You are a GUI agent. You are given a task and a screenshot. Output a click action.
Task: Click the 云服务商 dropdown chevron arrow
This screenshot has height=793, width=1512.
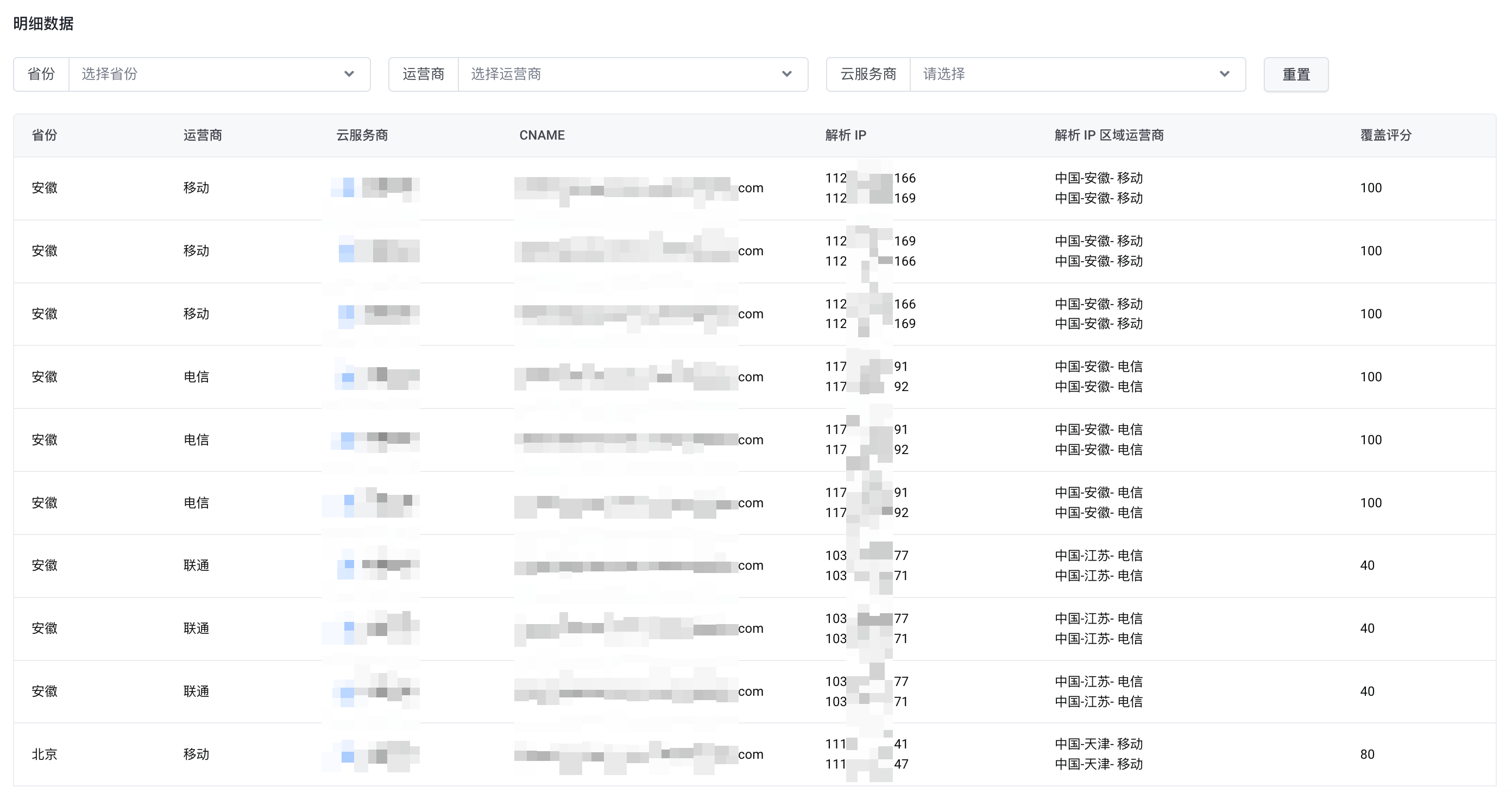(x=1224, y=74)
